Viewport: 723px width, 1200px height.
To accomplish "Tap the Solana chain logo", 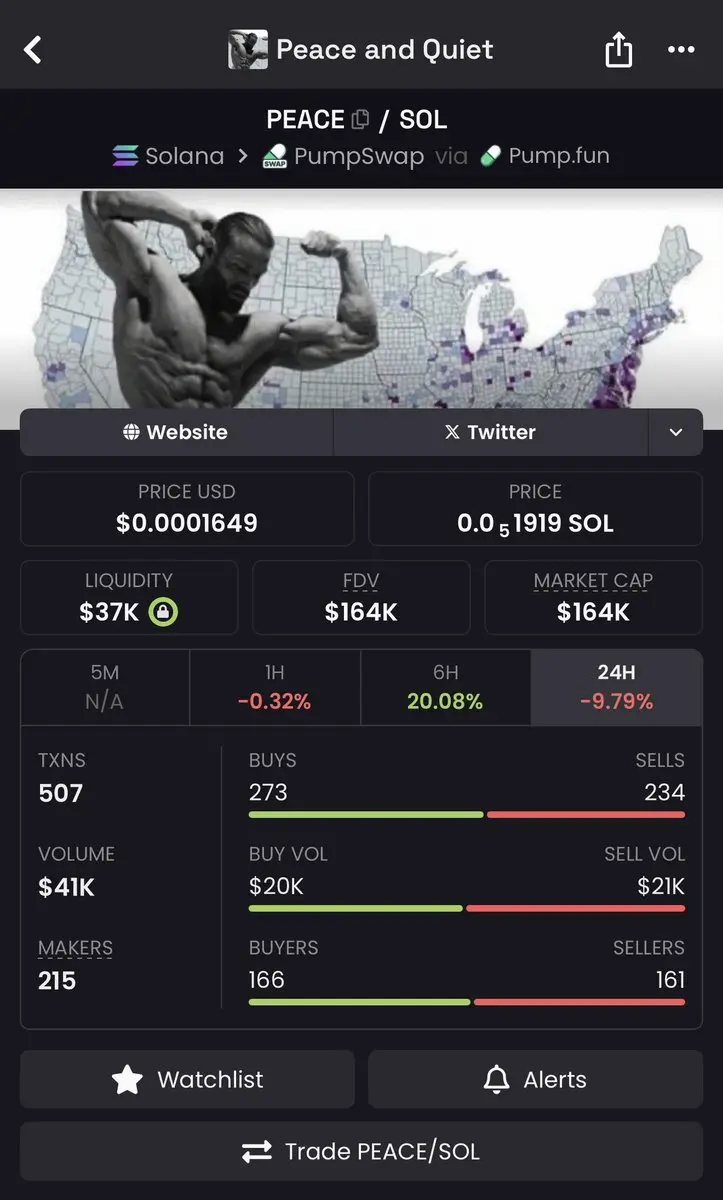I will tap(126, 156).
